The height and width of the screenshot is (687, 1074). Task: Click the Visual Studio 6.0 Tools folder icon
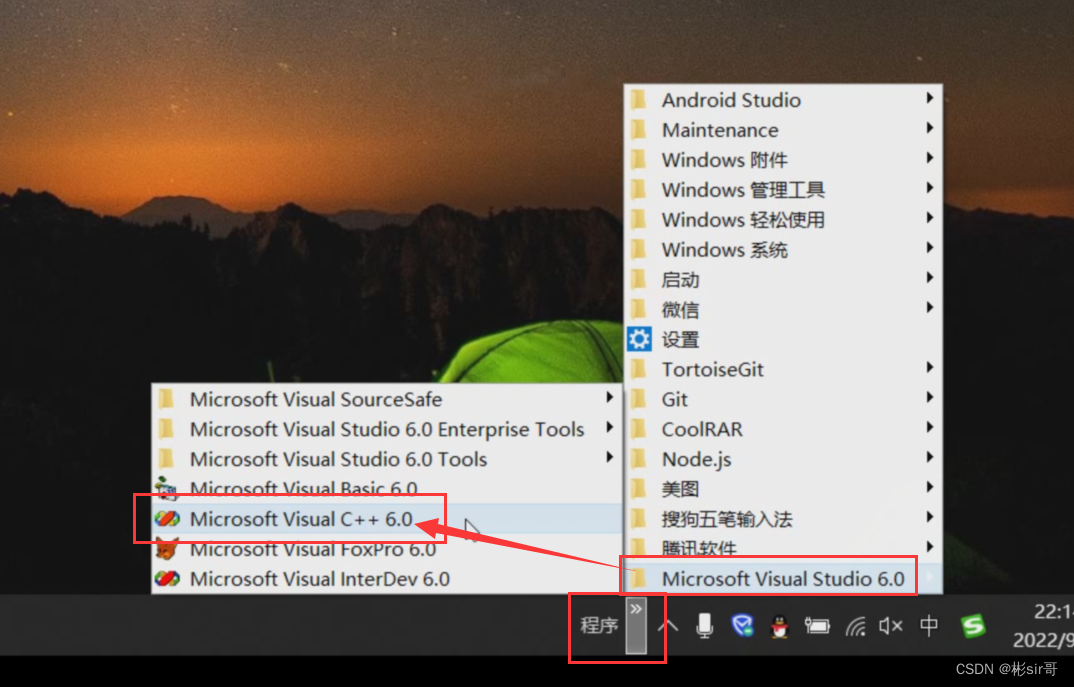166,459
